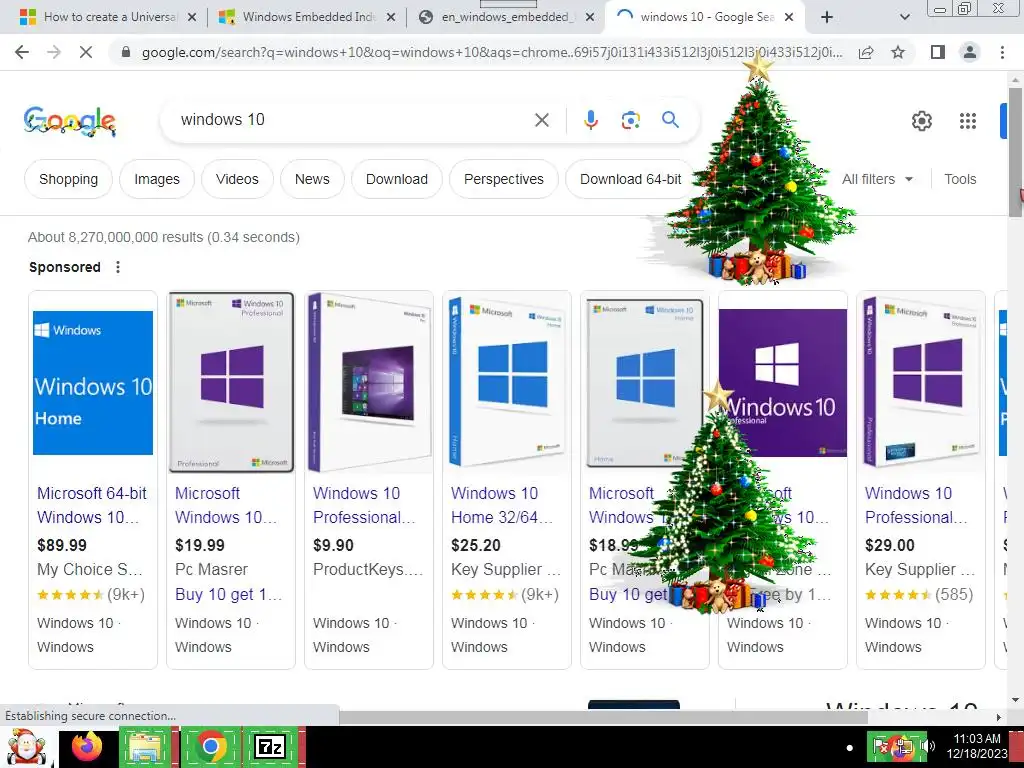The height and width of the screenshot is (768, 1024).
Task: Stop loading the page
Action: click(x=86, y=52)
